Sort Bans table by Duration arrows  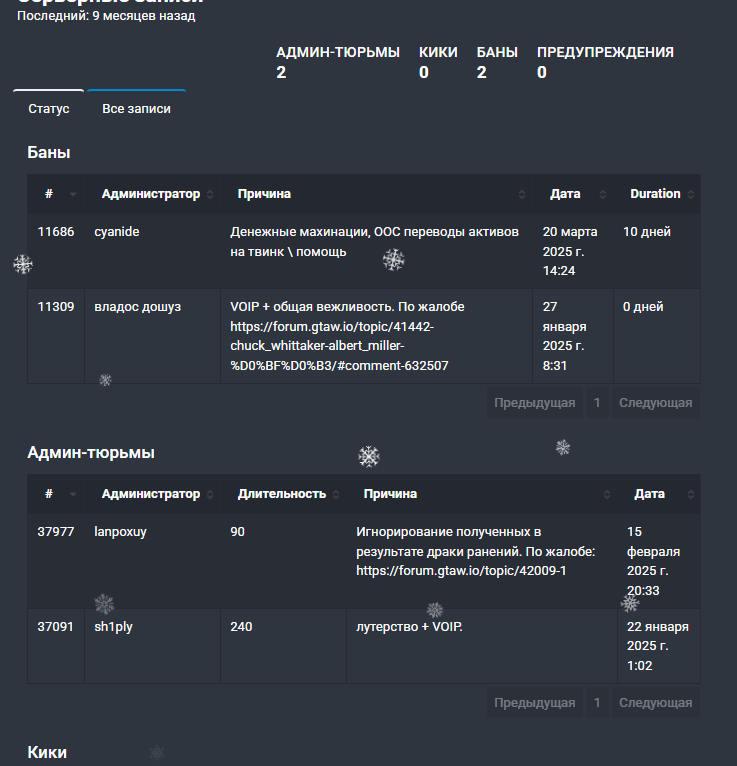(691, 194)
